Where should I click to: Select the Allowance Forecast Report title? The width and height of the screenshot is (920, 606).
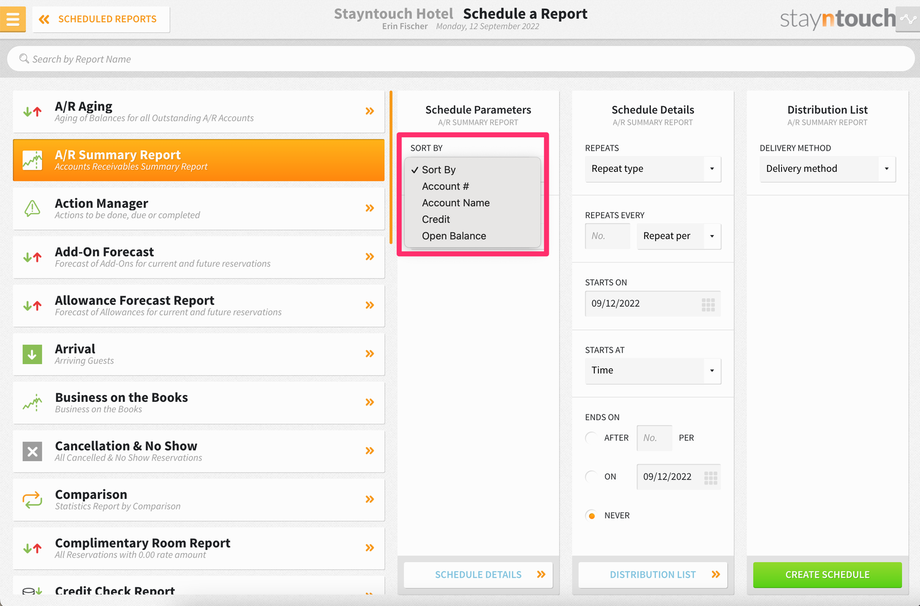coord(134,300)
